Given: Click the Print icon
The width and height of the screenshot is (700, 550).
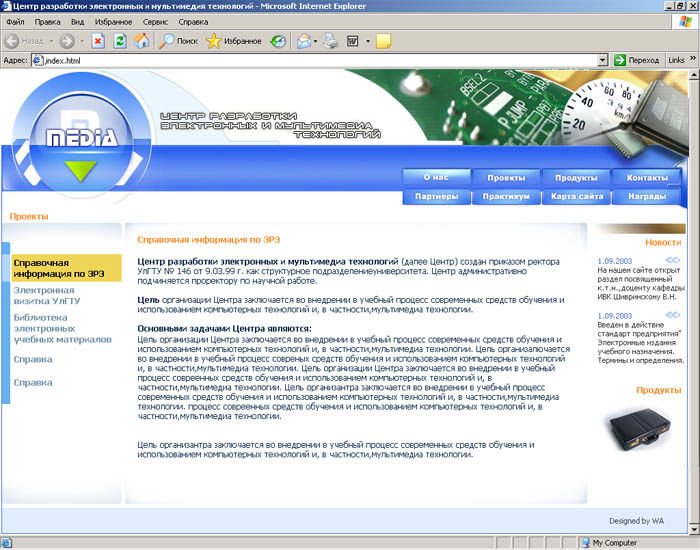Looking at the screenshot, I should (331, 41).
